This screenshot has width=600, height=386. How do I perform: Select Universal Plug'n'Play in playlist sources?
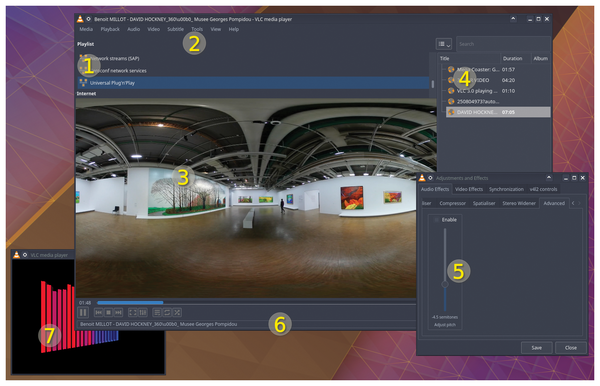(x=253, y=83)
